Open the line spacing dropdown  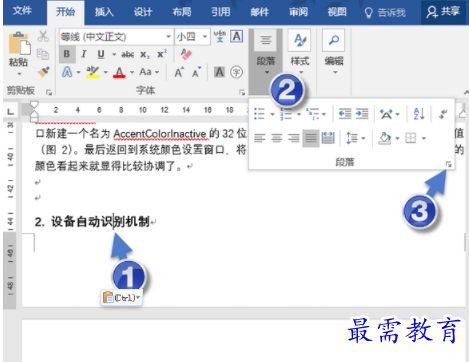tap(355, 138)
